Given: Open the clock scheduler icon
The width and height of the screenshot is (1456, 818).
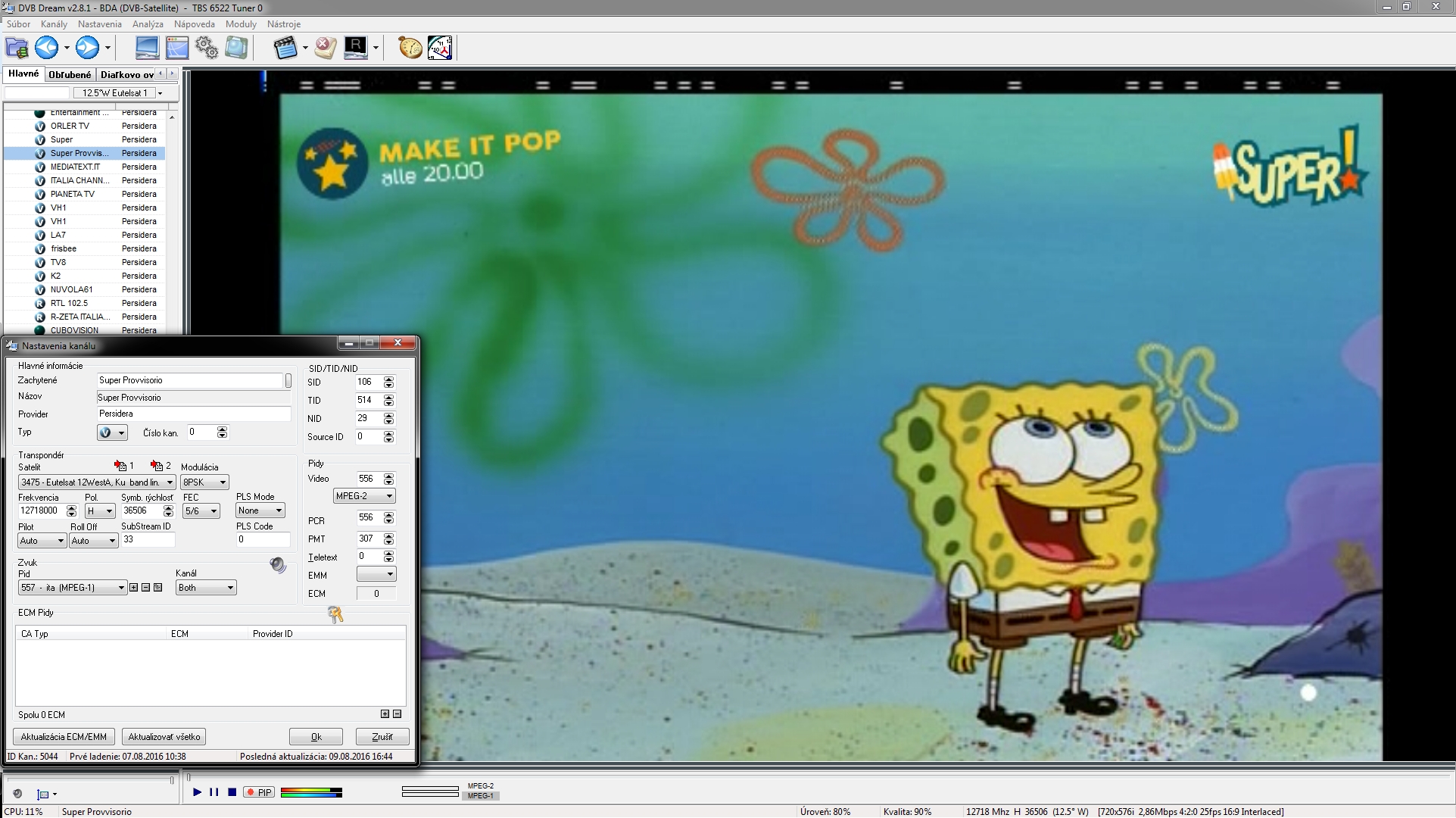Looking at the screenshot, I should pyautogui.click(x=440, y=48).
